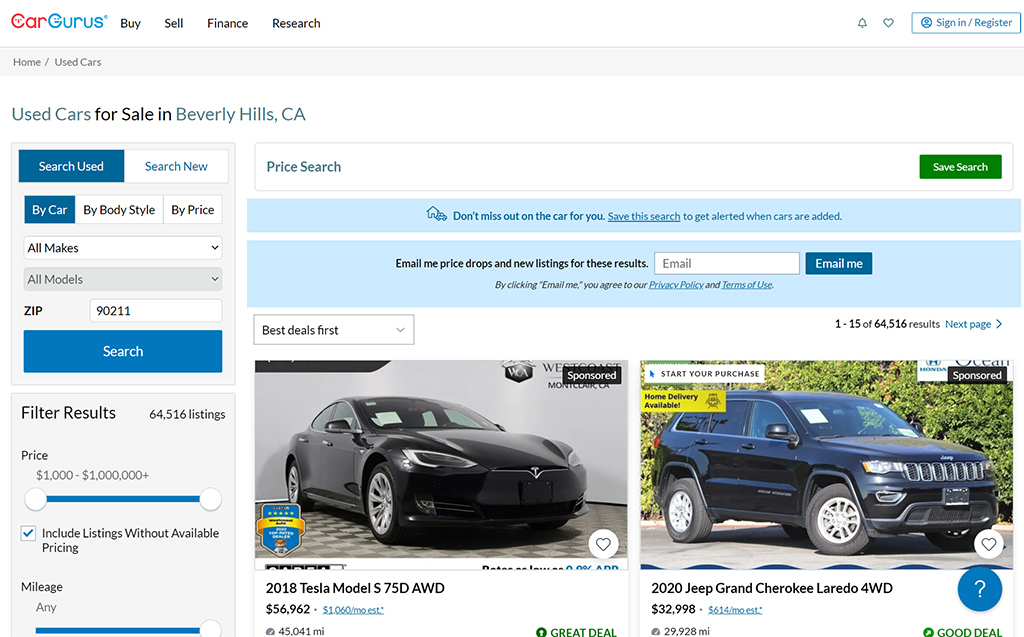Click the Next page arrow chevron
The height and width of the screenshot is (637, 1024).
point(999,323)
